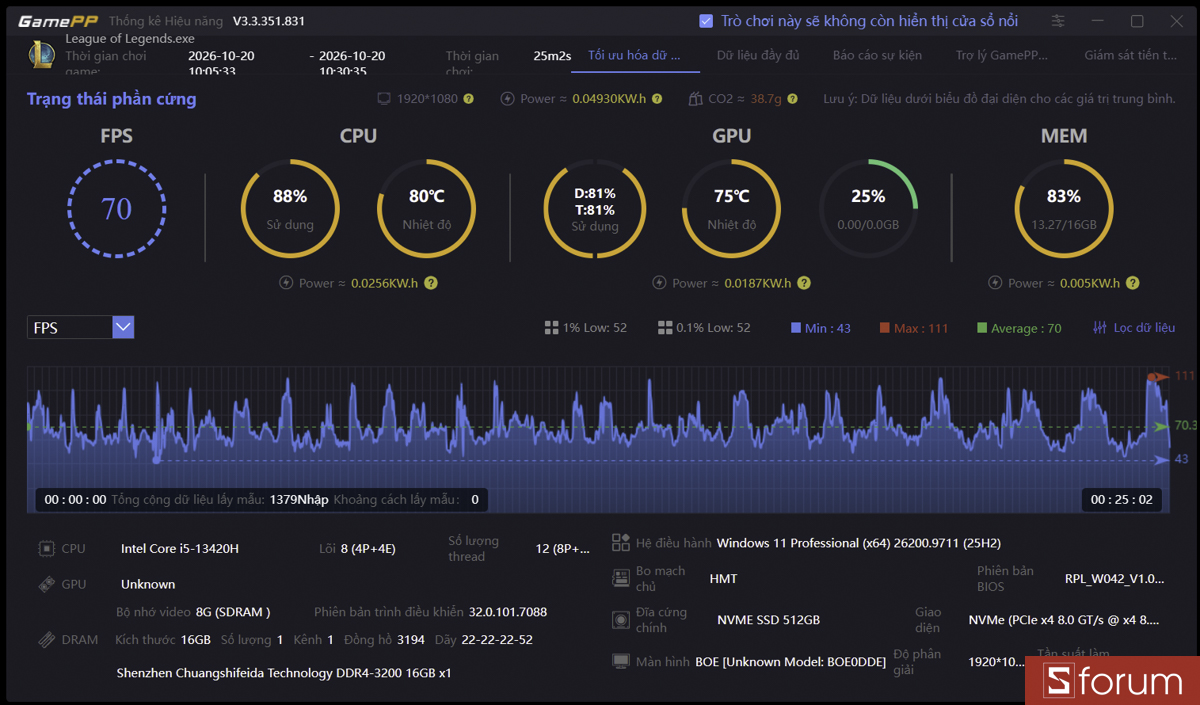
Task: Toggle the 'Trò chơi này sẽ không còn hiển thị' checkbox
Action: tap(706, 21)
